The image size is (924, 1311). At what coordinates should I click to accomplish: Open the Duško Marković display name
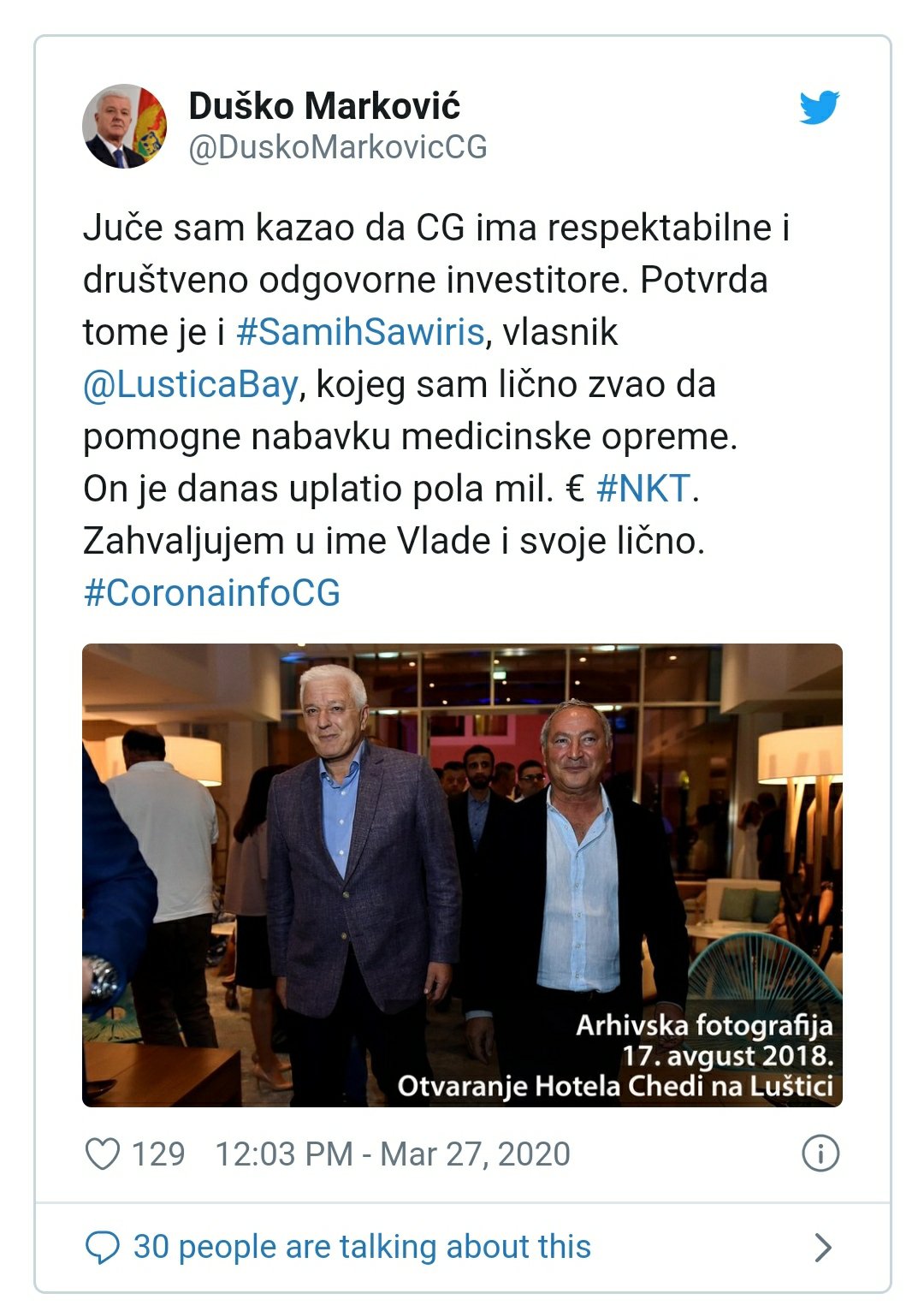coord(324,106)
